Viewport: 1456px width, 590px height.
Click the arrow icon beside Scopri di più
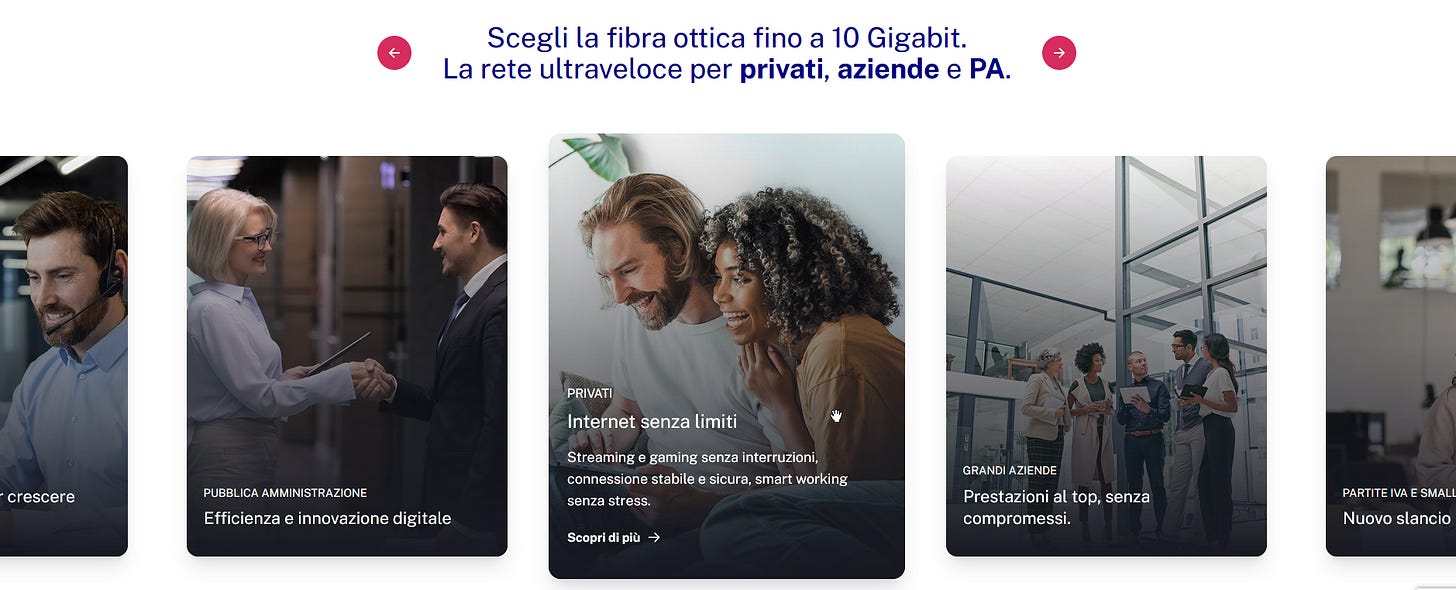pos(654,538)
